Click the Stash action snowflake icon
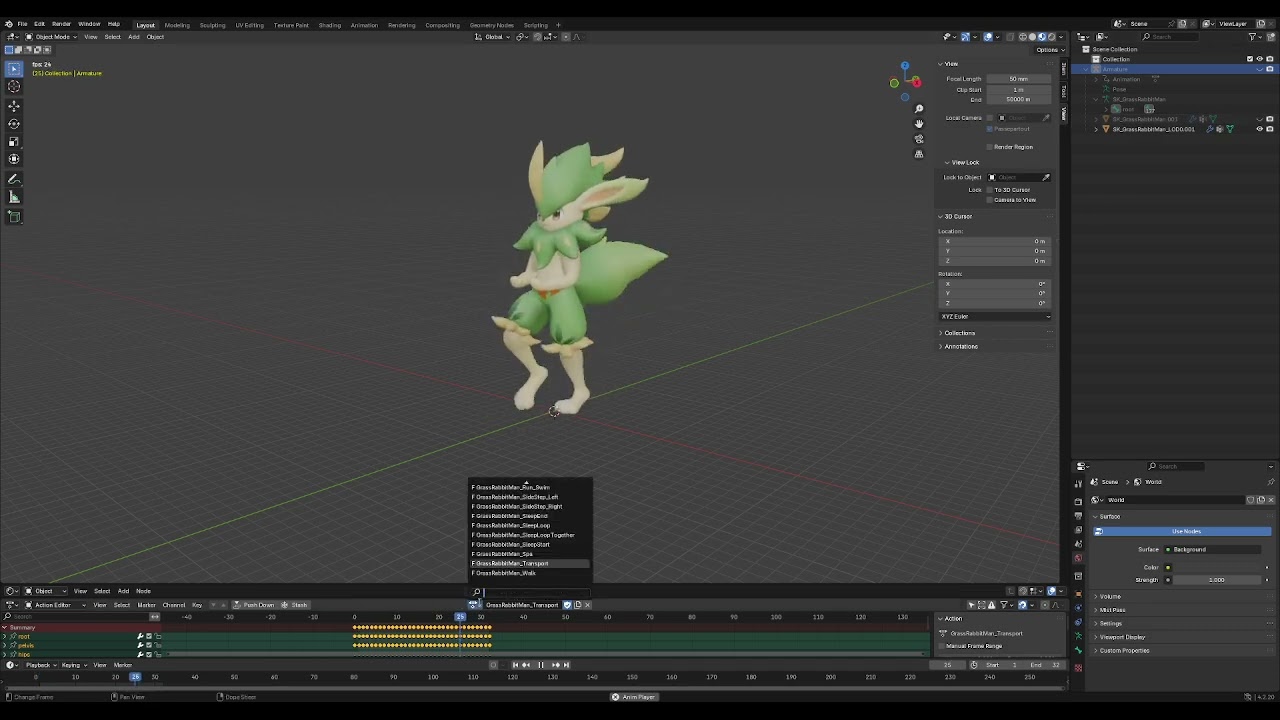The width and height of the screenshot is (1280, 720). (x=285, y=605)
